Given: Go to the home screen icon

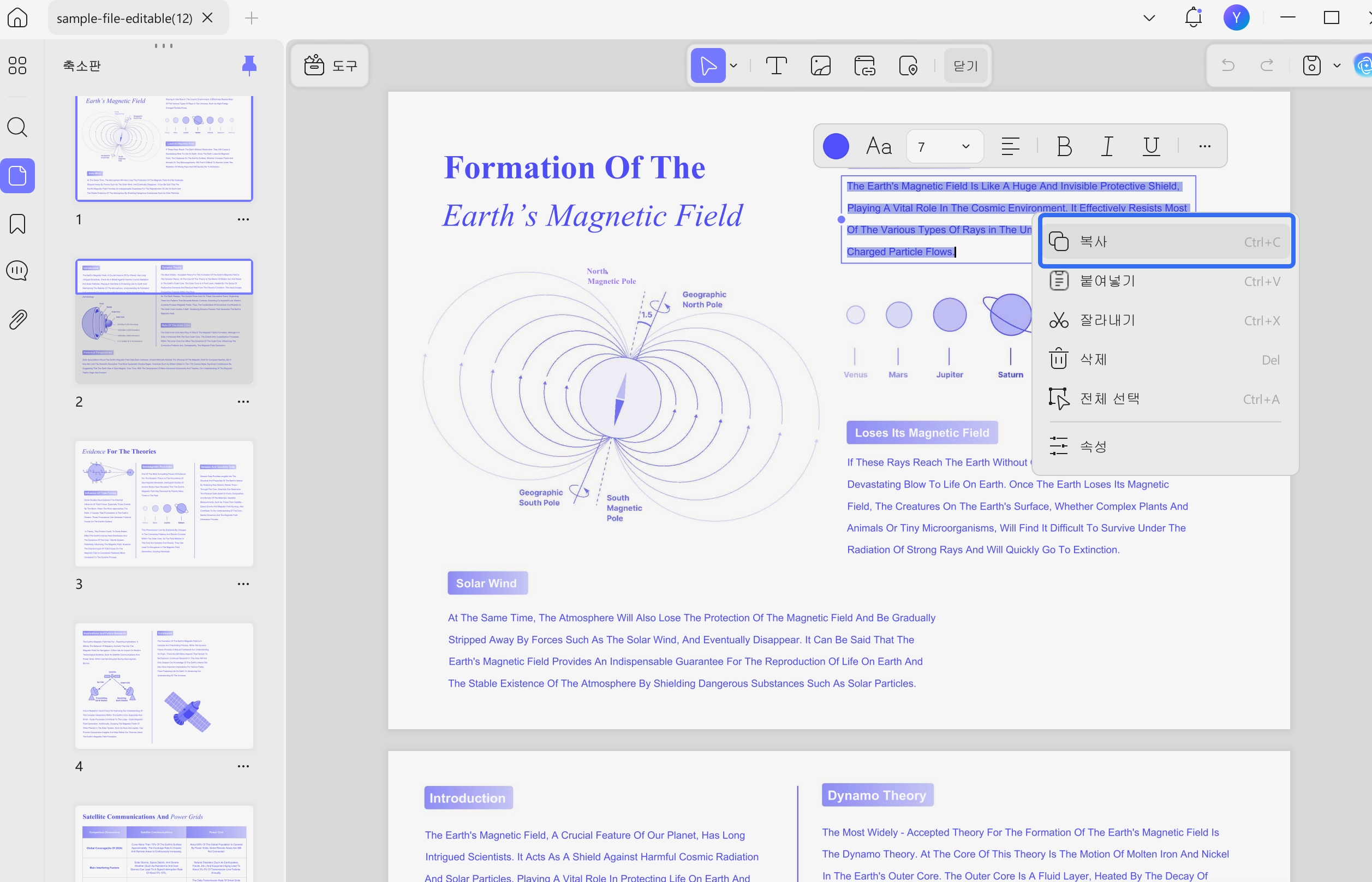Looking at the screenshot, I should (17, 18).
